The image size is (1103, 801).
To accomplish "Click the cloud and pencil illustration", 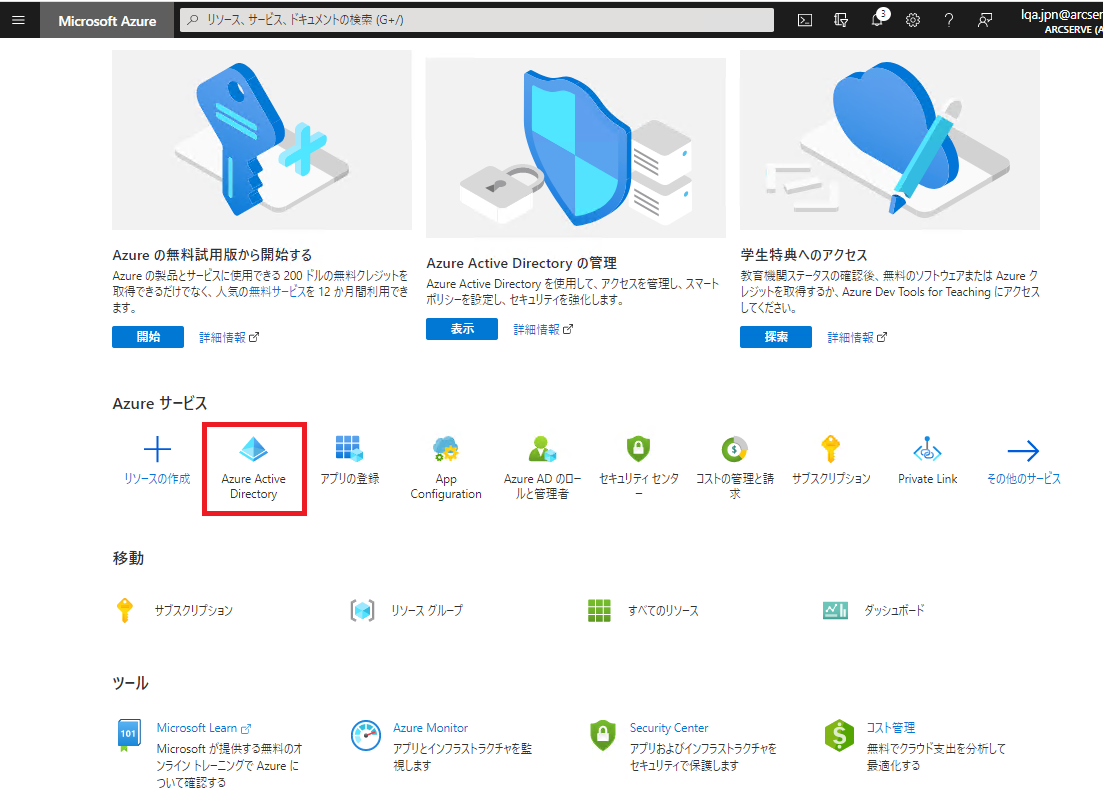I will click(890, 139).
